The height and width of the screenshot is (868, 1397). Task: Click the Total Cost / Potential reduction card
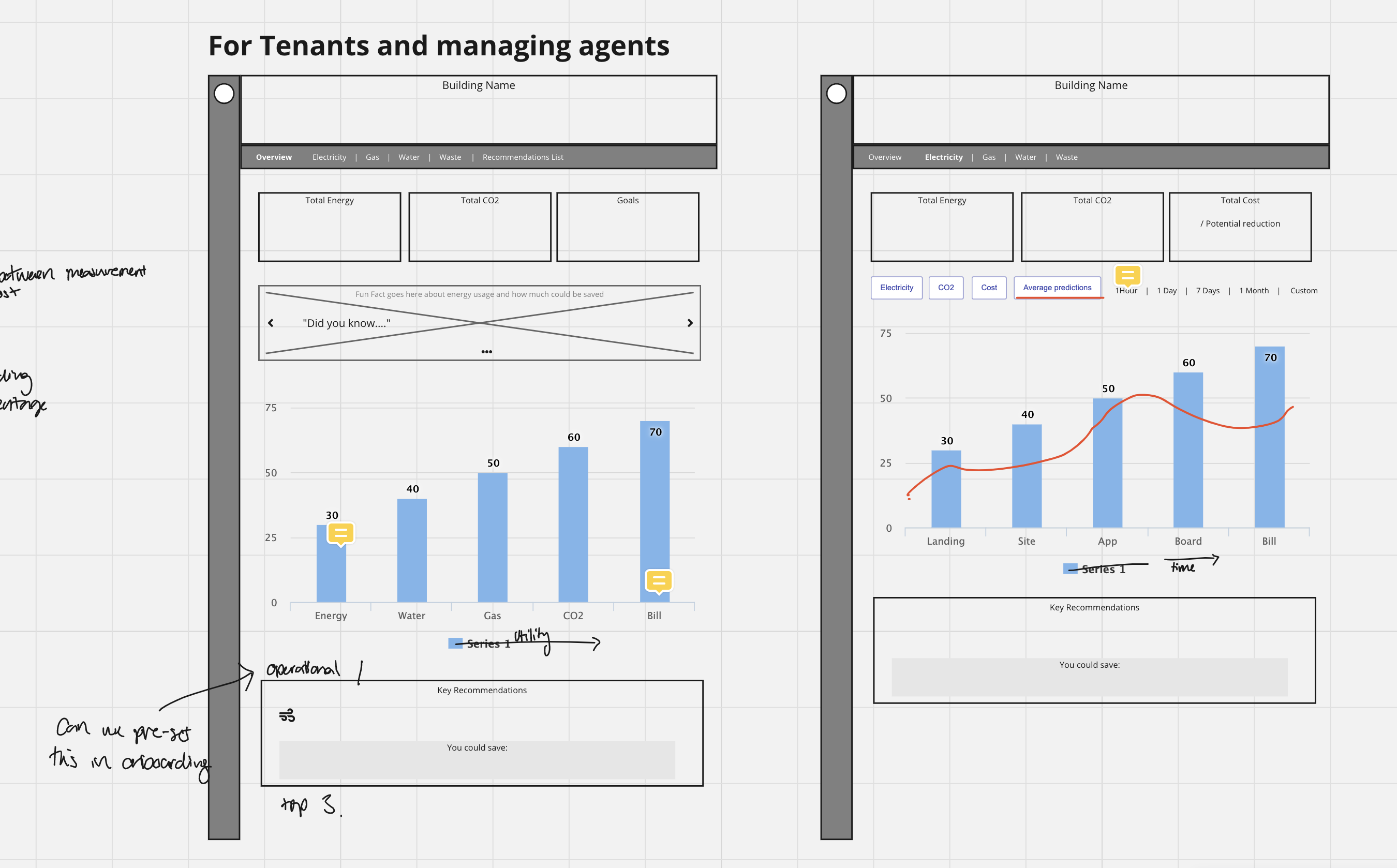pyautogui.click(x=1240, y=227)
